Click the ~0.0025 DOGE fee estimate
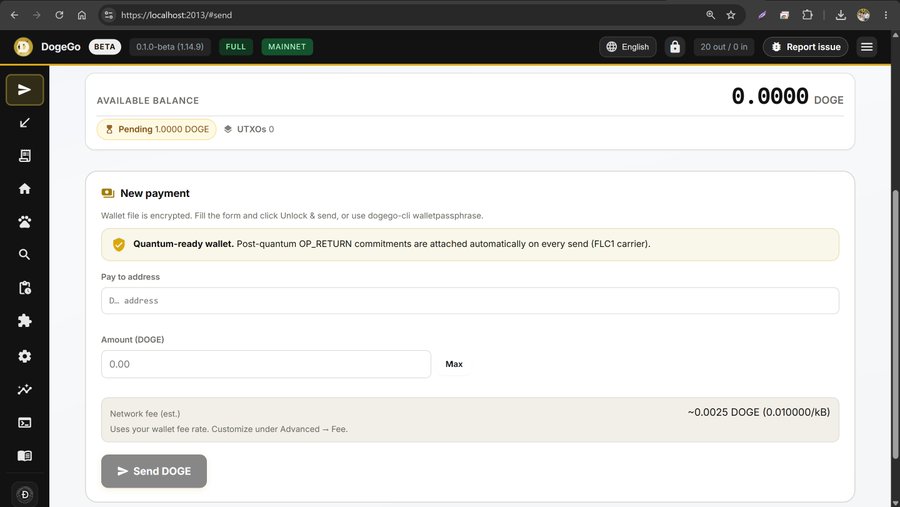Screen dimensions: 900x507 [759, 412]
